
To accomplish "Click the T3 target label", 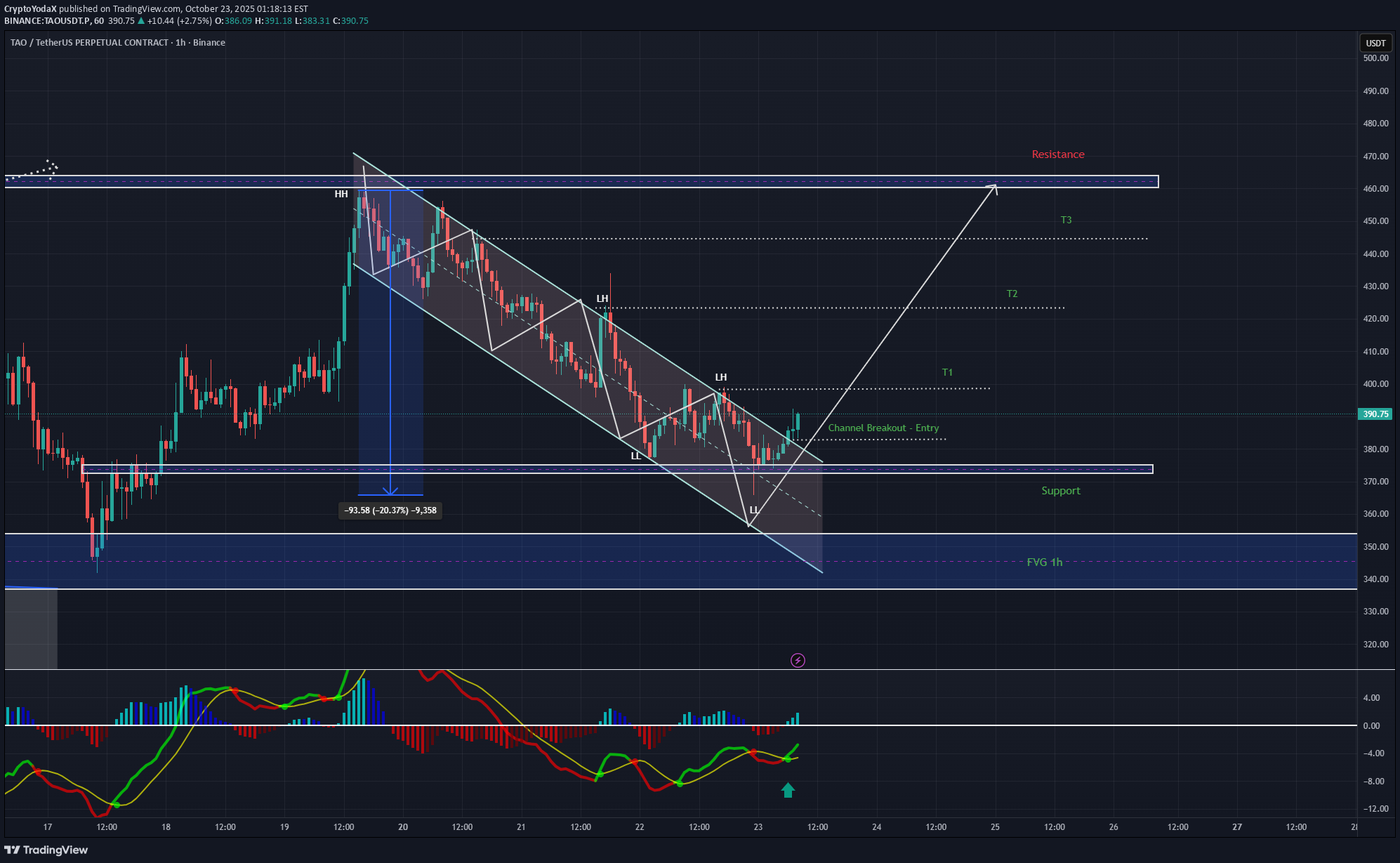I will point(1066,219).
